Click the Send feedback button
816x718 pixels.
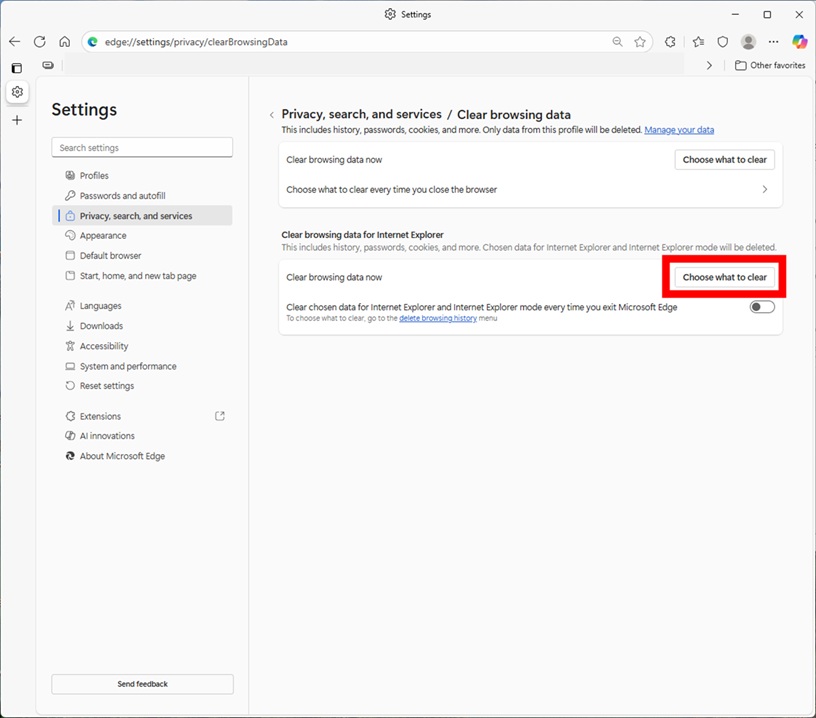pos(142,684)
